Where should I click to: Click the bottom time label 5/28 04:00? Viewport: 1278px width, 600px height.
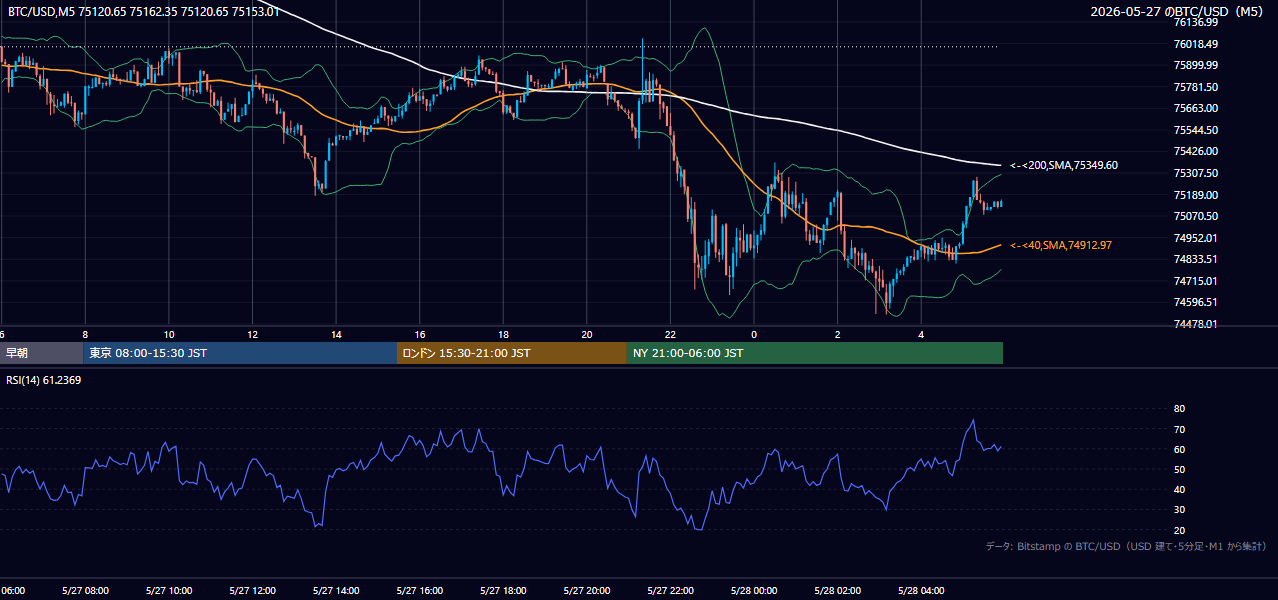click(x=920, y=590)
